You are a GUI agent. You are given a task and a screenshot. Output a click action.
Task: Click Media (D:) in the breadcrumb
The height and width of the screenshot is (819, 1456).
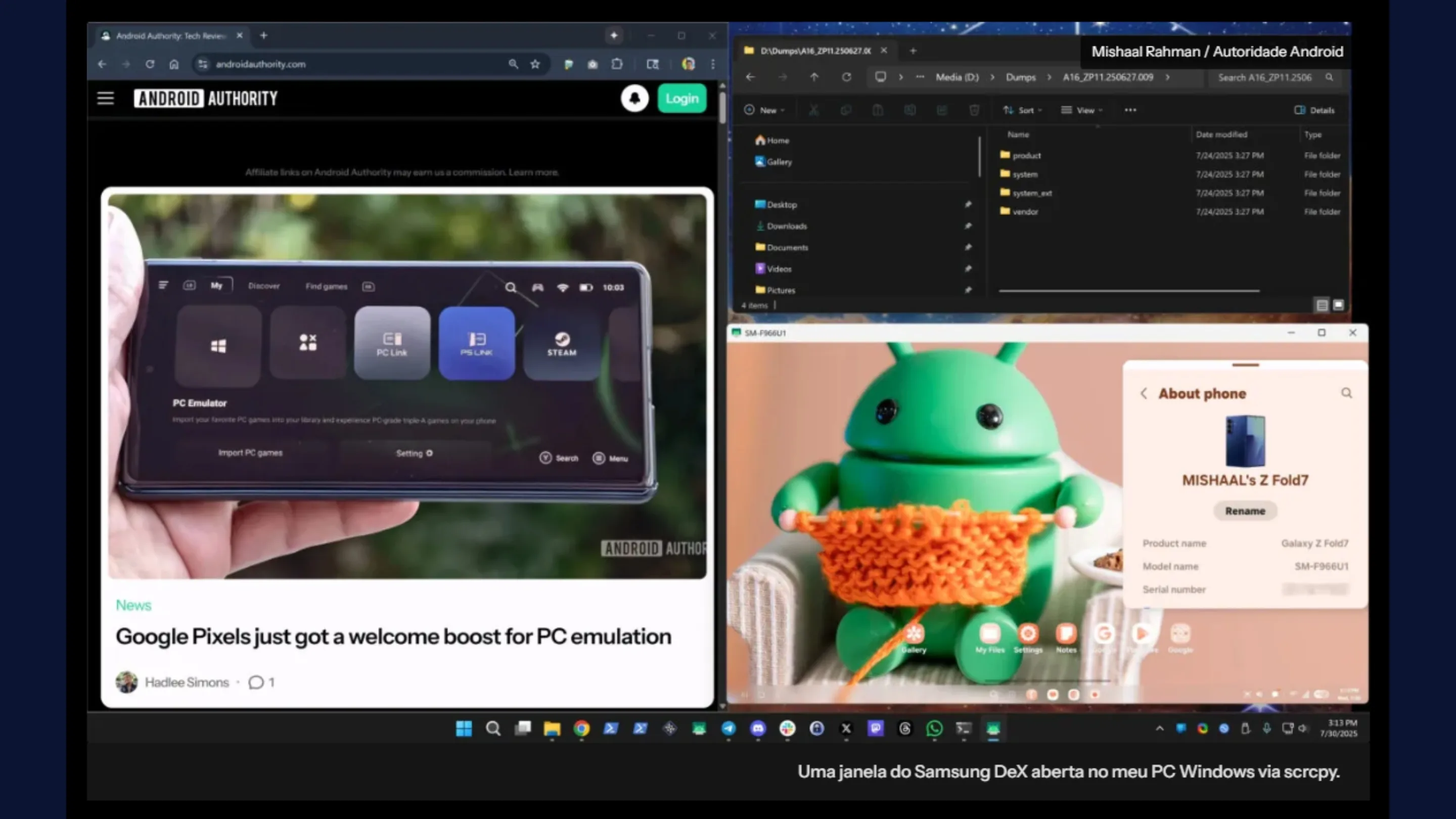[x=957, y=77]
